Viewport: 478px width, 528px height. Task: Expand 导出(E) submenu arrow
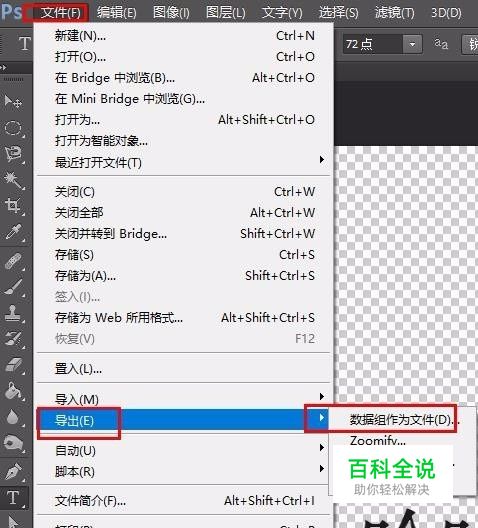322,418
